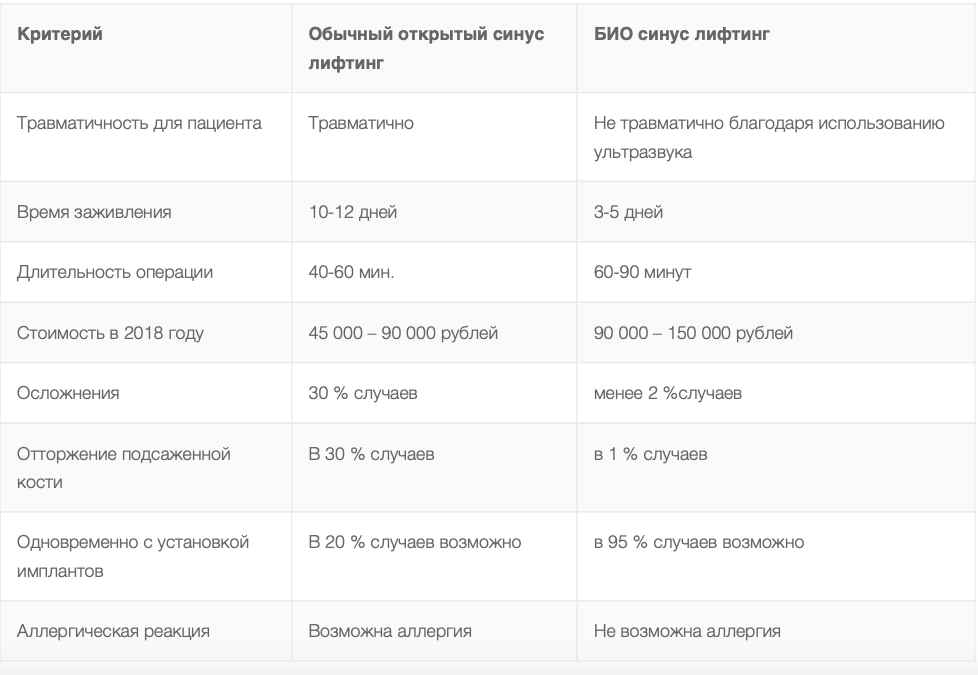Click the 60-90 минут cell

(x=642, y=272)
